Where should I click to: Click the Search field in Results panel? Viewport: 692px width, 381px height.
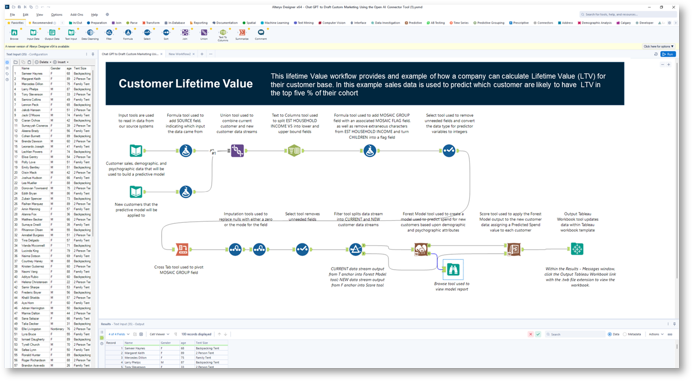575,334
